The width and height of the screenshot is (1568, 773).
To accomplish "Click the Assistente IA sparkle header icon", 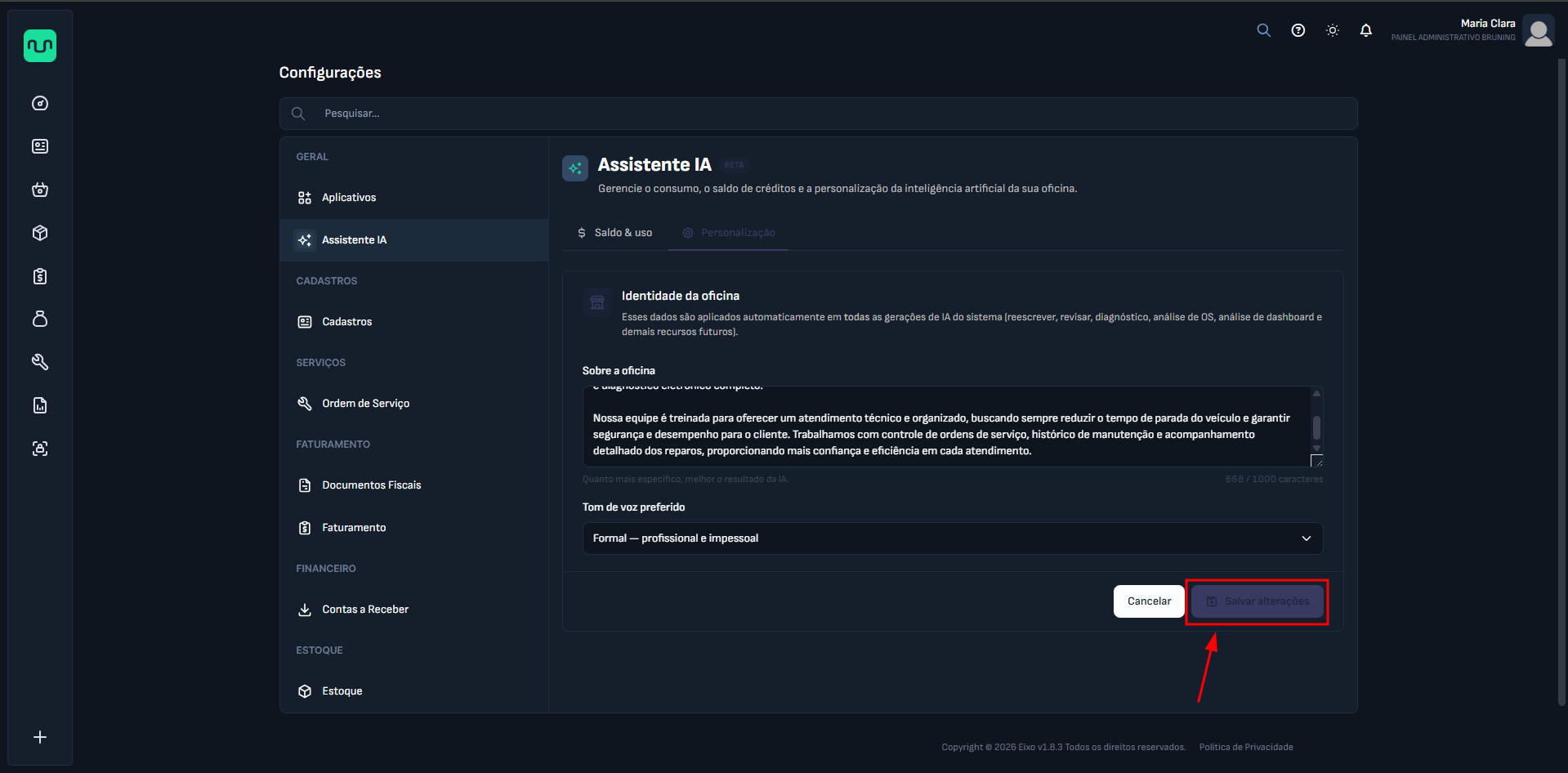I will point(575,168).
